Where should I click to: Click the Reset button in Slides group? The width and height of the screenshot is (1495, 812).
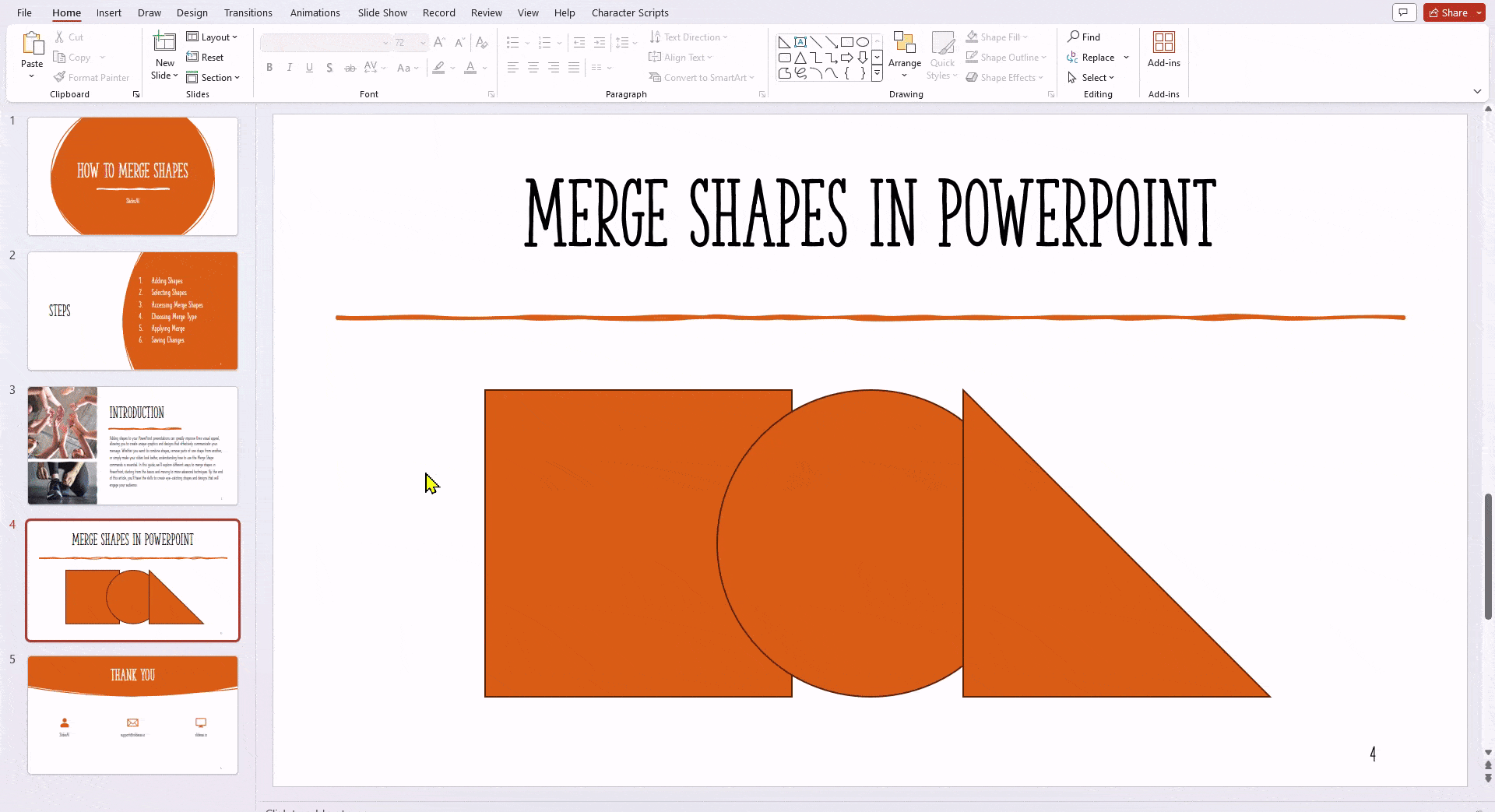(x=206, y=57)
